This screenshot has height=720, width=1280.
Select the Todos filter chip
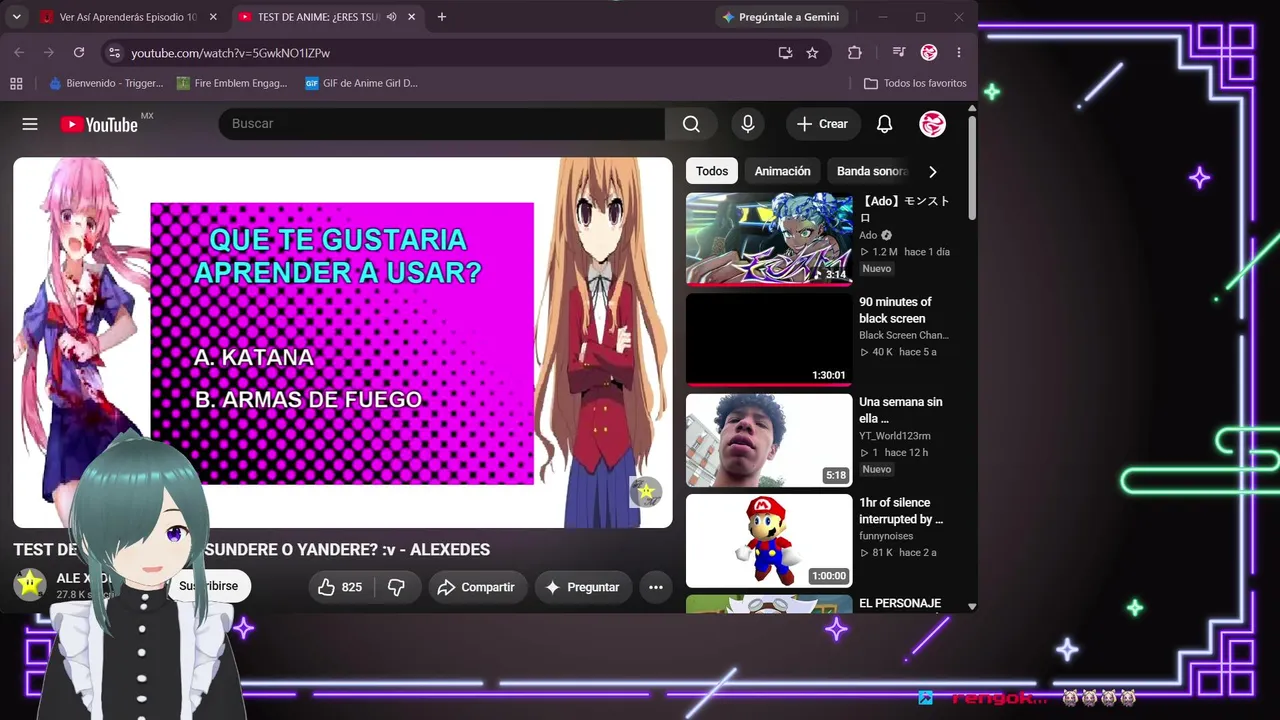point(712,171)
